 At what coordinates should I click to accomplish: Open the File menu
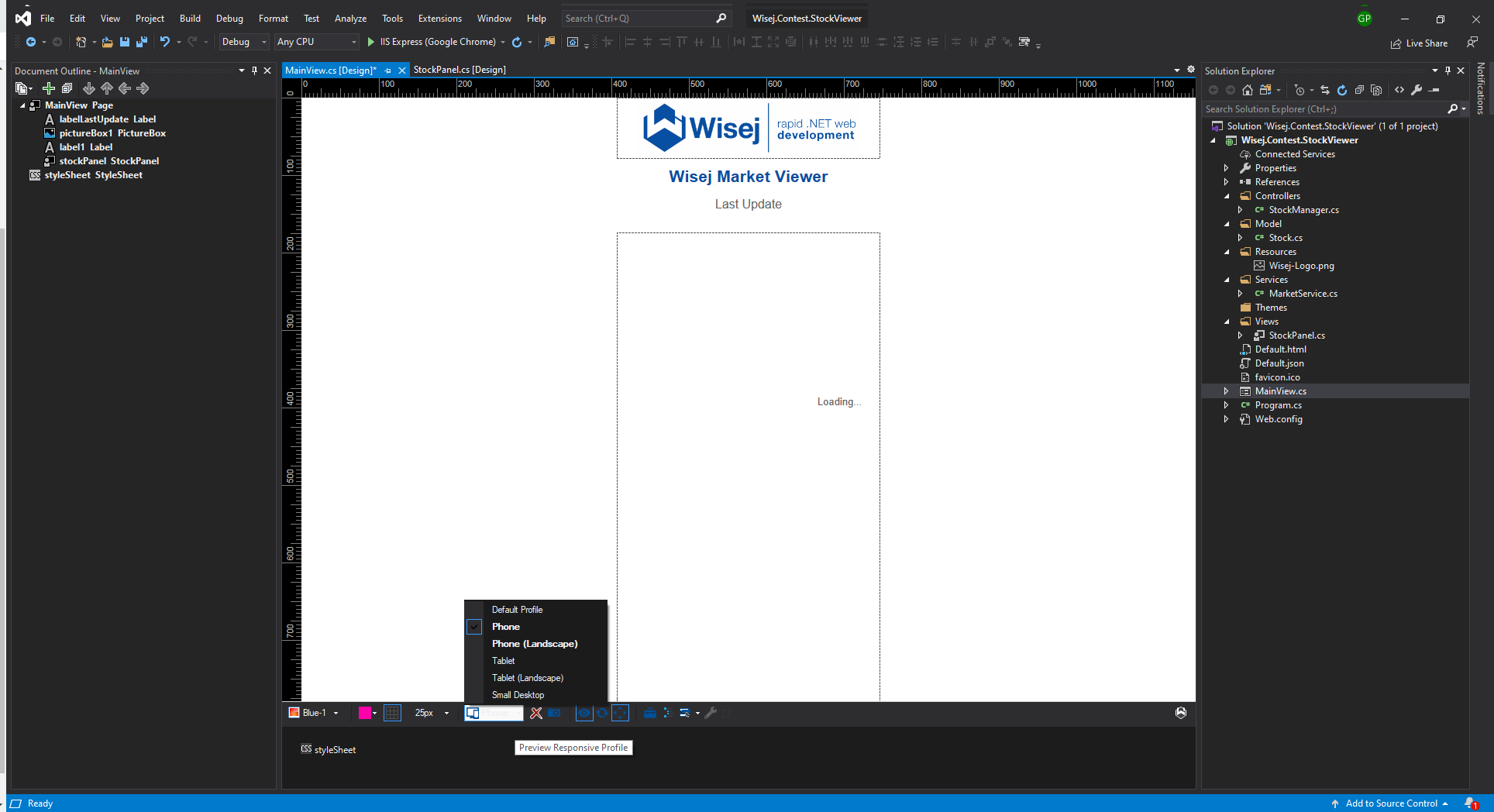pos(47,19)
